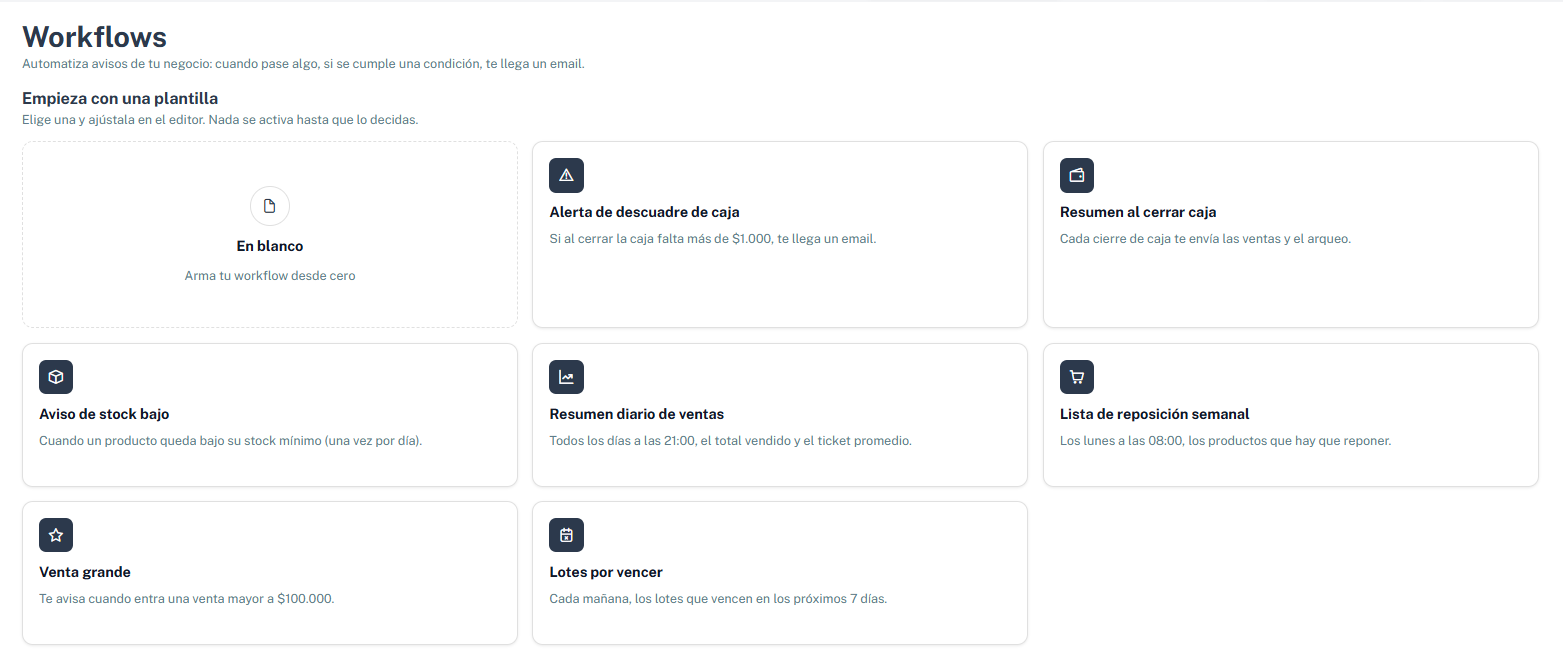Click the text 'Arma tu workflow desde cero'
Image resolution: width=1563 pixels, height=667 pixels.
click(x=270, y=276)
